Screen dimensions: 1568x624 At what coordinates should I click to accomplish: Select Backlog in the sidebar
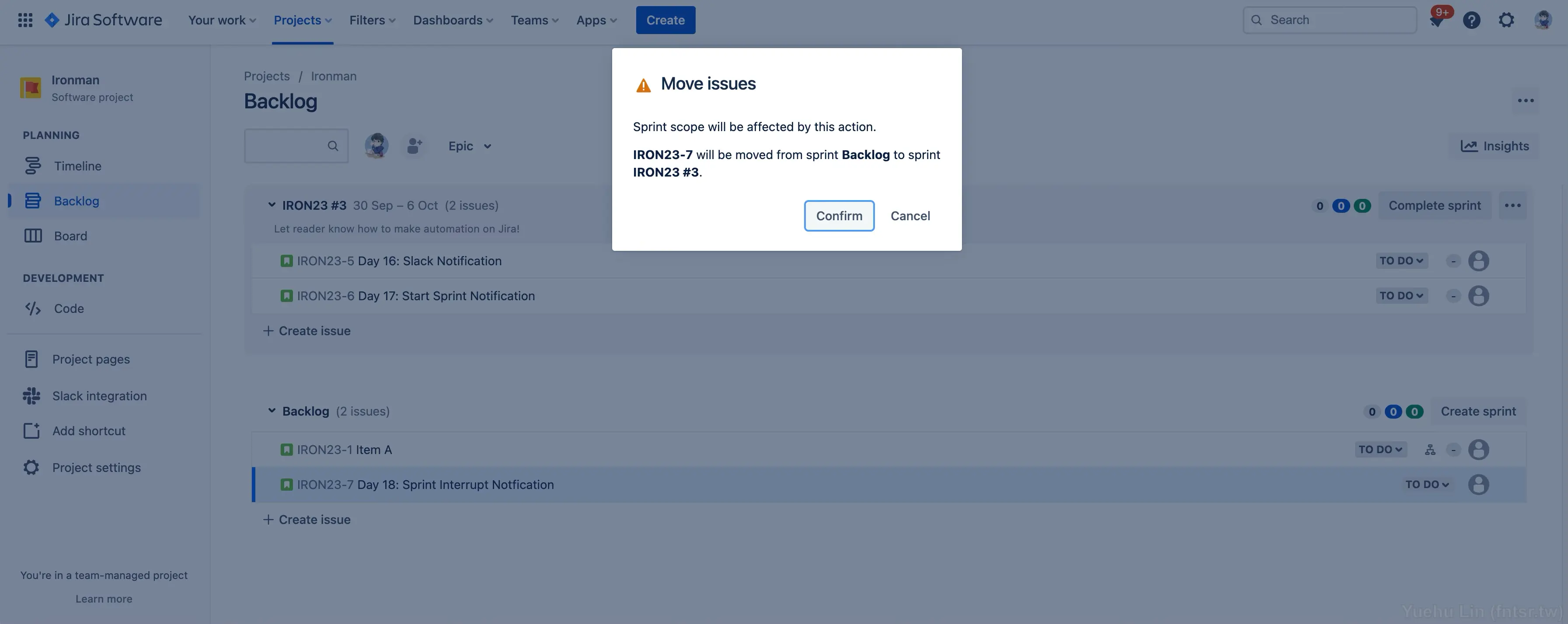(104, 201)
